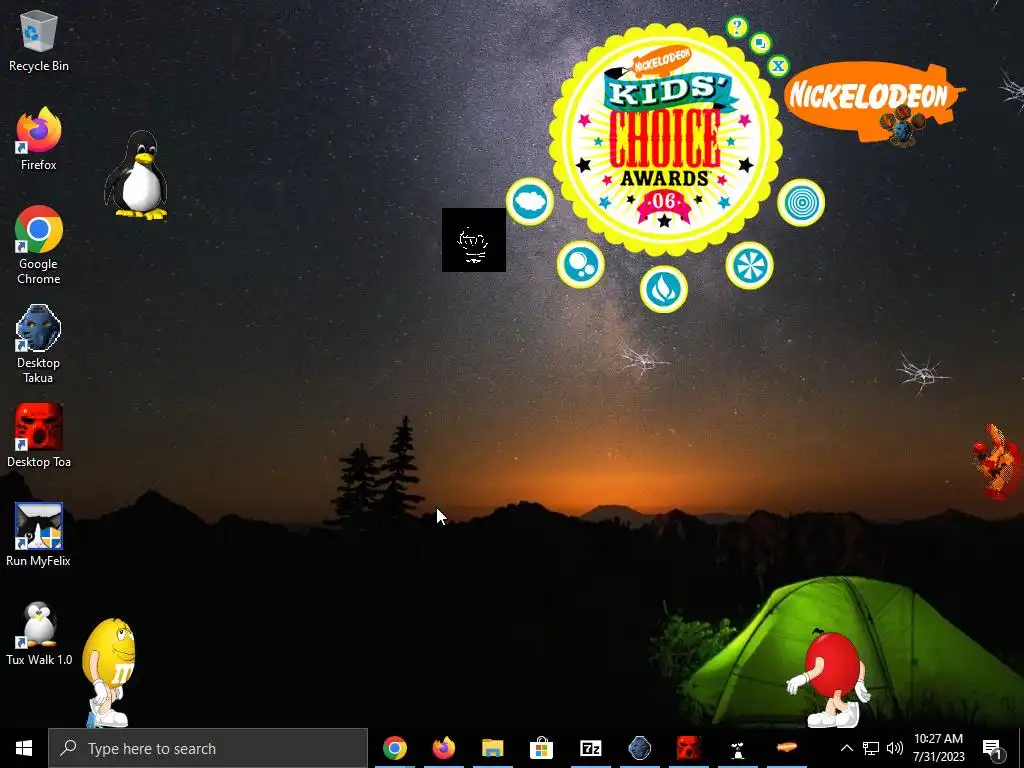Open 7-Zip from the taskbar
Screen dimensions: 1024x768
pyautogui.click(x=590, y=748)
